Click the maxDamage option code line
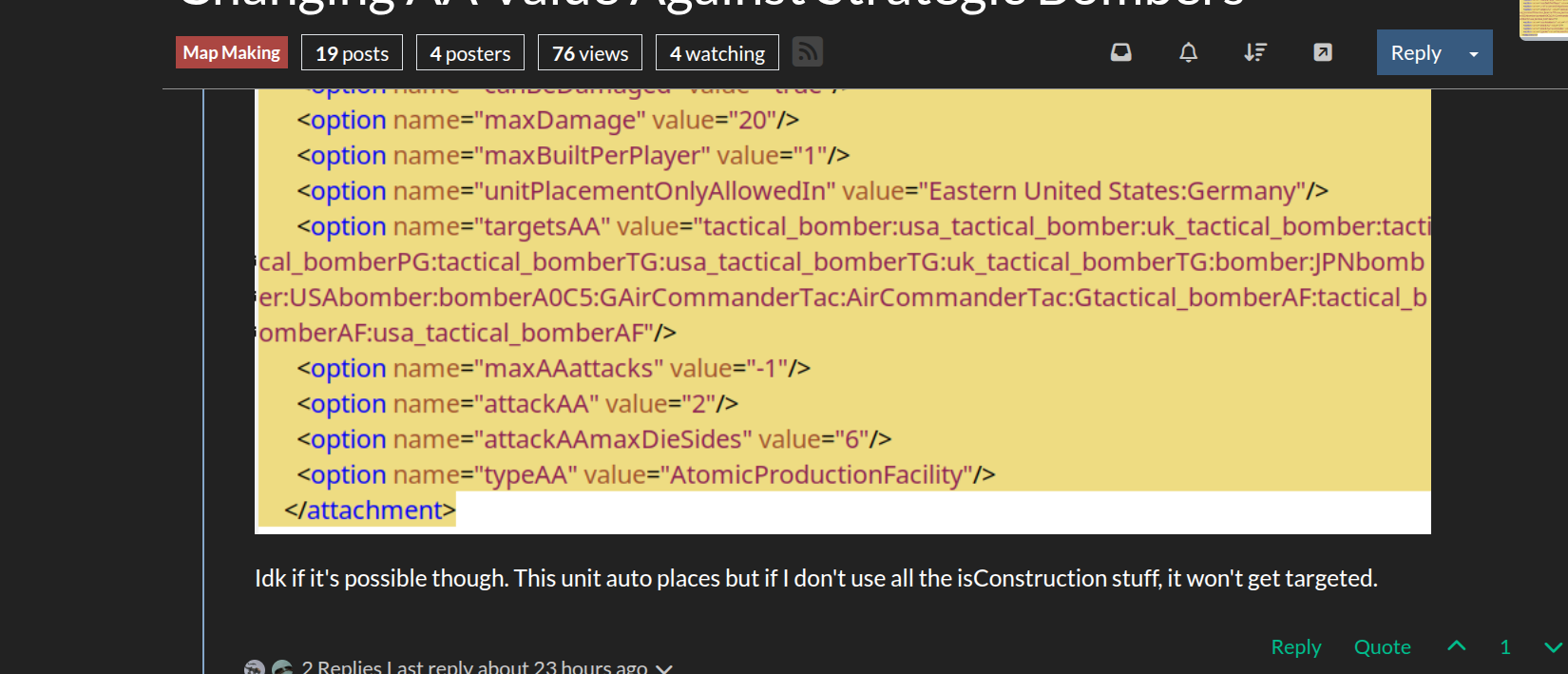 (548, 120)
